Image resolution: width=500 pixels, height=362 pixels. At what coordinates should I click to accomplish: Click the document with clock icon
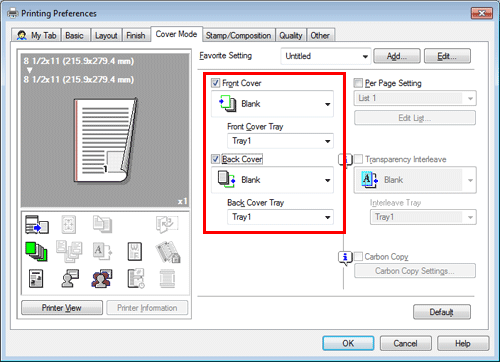point(136,278)
